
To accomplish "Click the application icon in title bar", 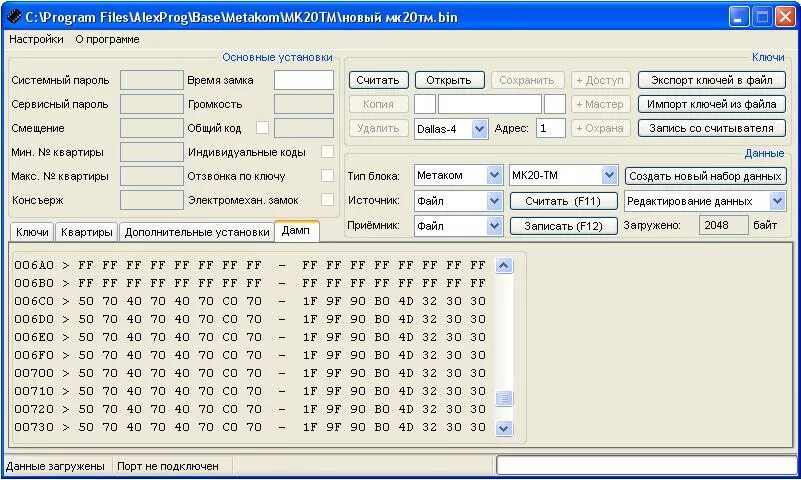I will coord(14,17).
